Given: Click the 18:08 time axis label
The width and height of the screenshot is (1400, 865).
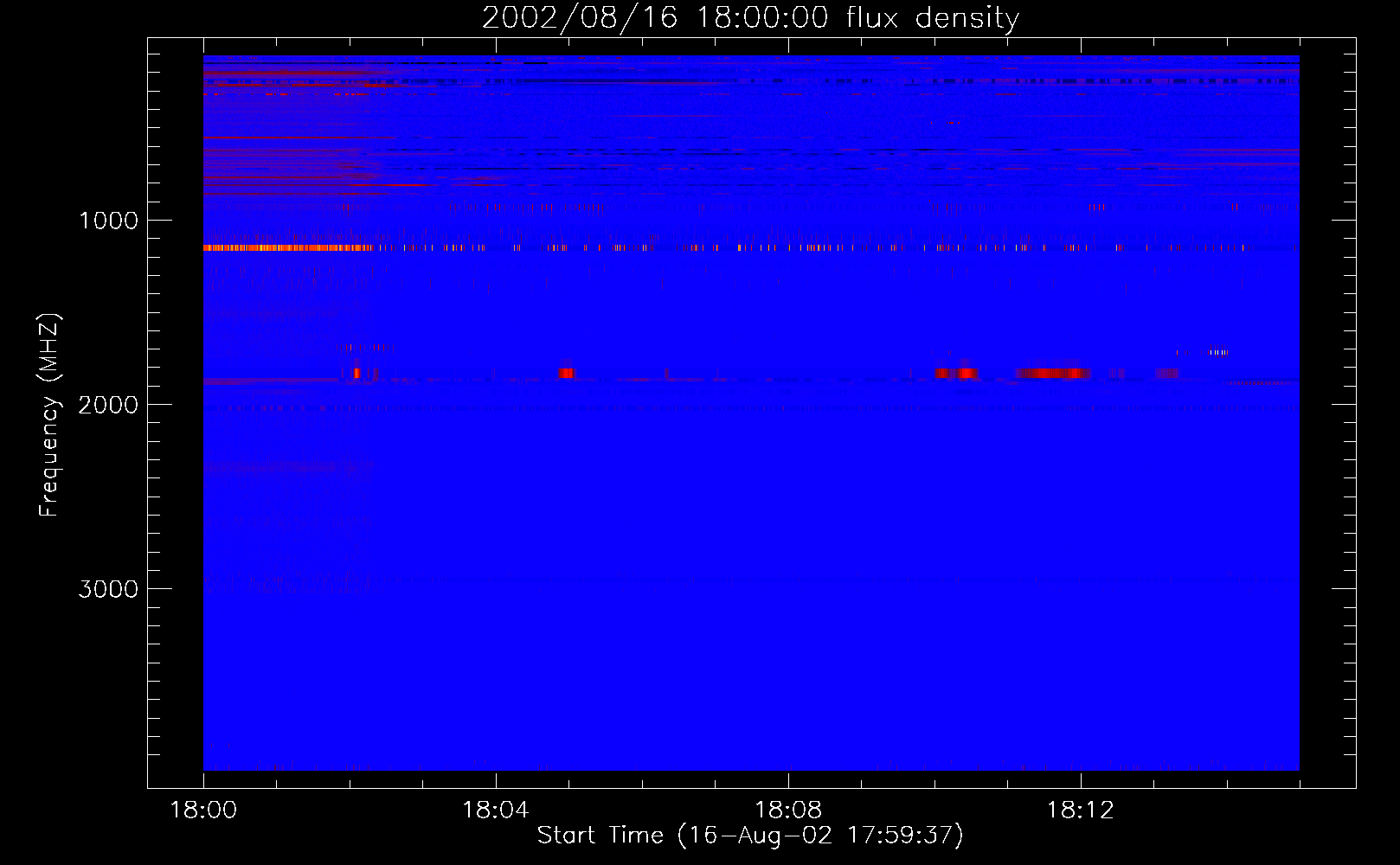Looking at the screenshot, I should coord(788,811).
